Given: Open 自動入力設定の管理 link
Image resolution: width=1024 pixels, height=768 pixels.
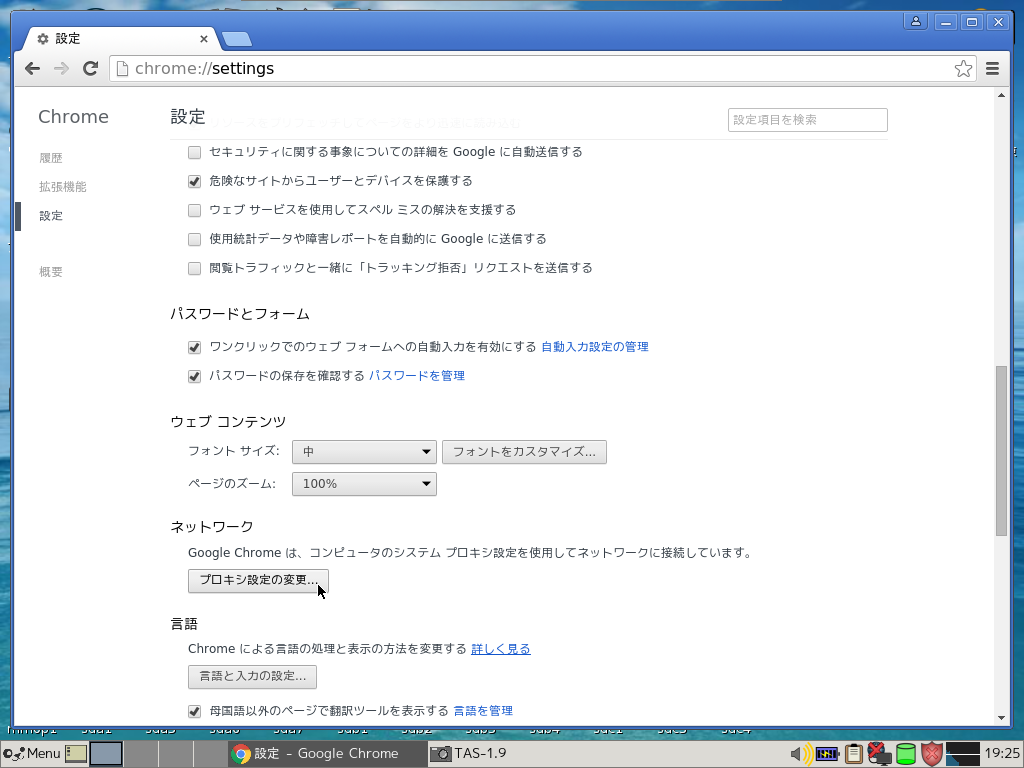Looking at the screenshot, I should [x=595, y=347].
